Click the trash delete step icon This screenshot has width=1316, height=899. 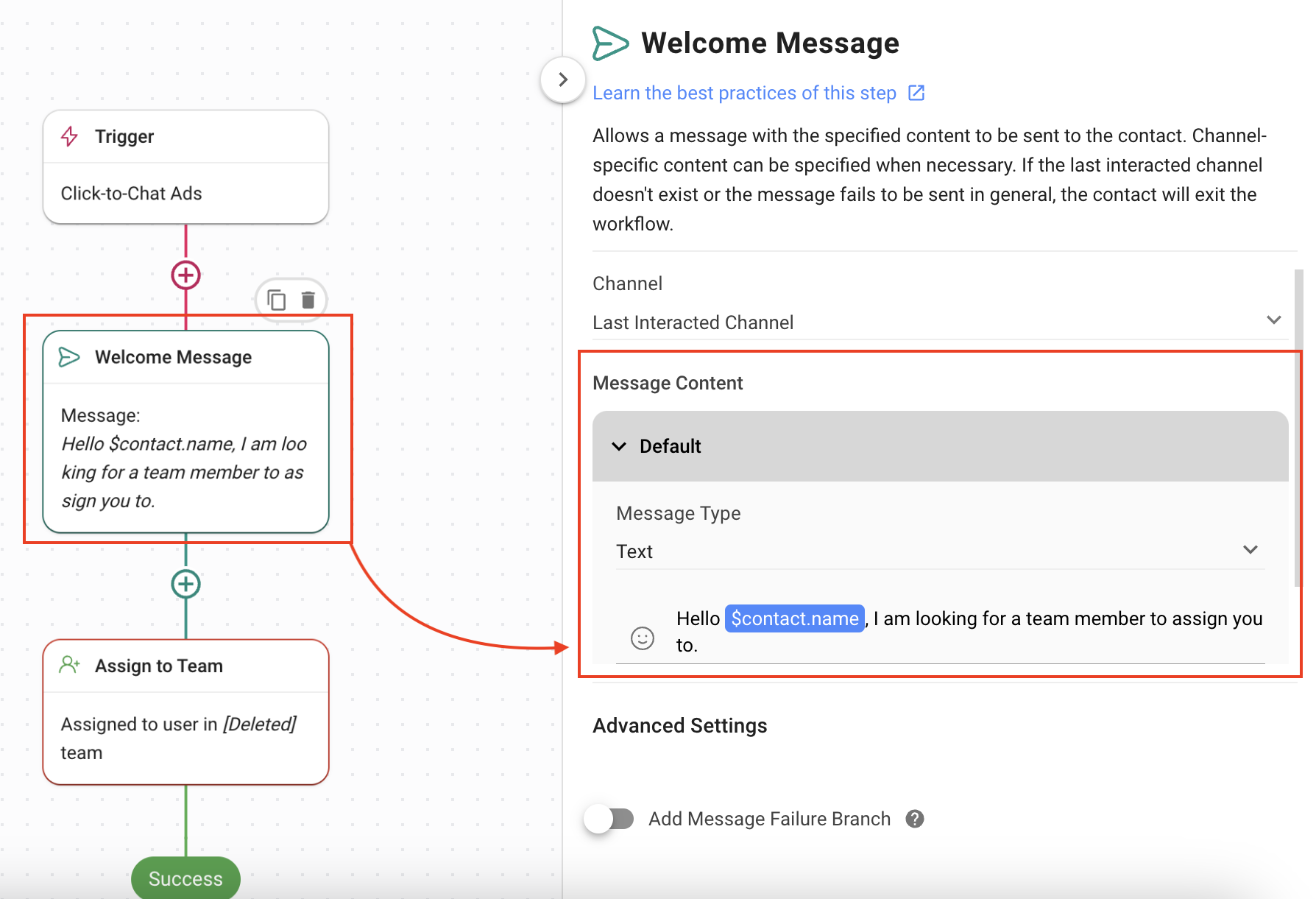308,300
